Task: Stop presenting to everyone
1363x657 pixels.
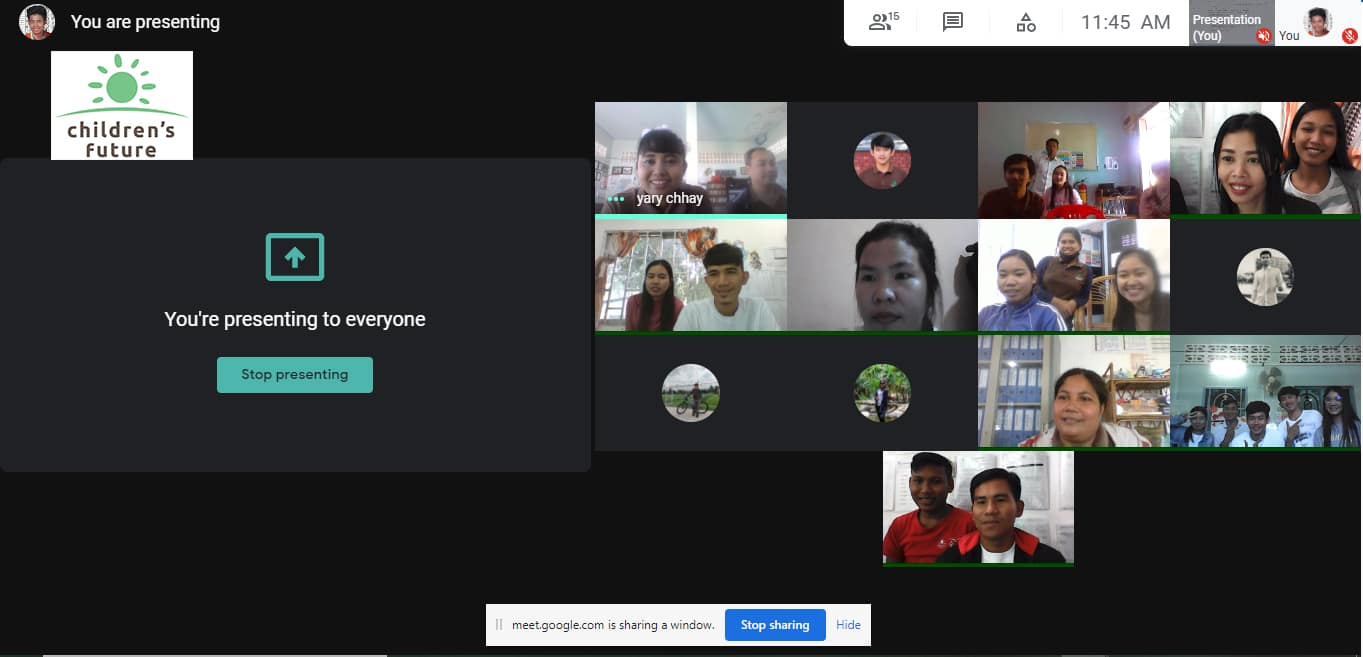Action: click(295, 375)
